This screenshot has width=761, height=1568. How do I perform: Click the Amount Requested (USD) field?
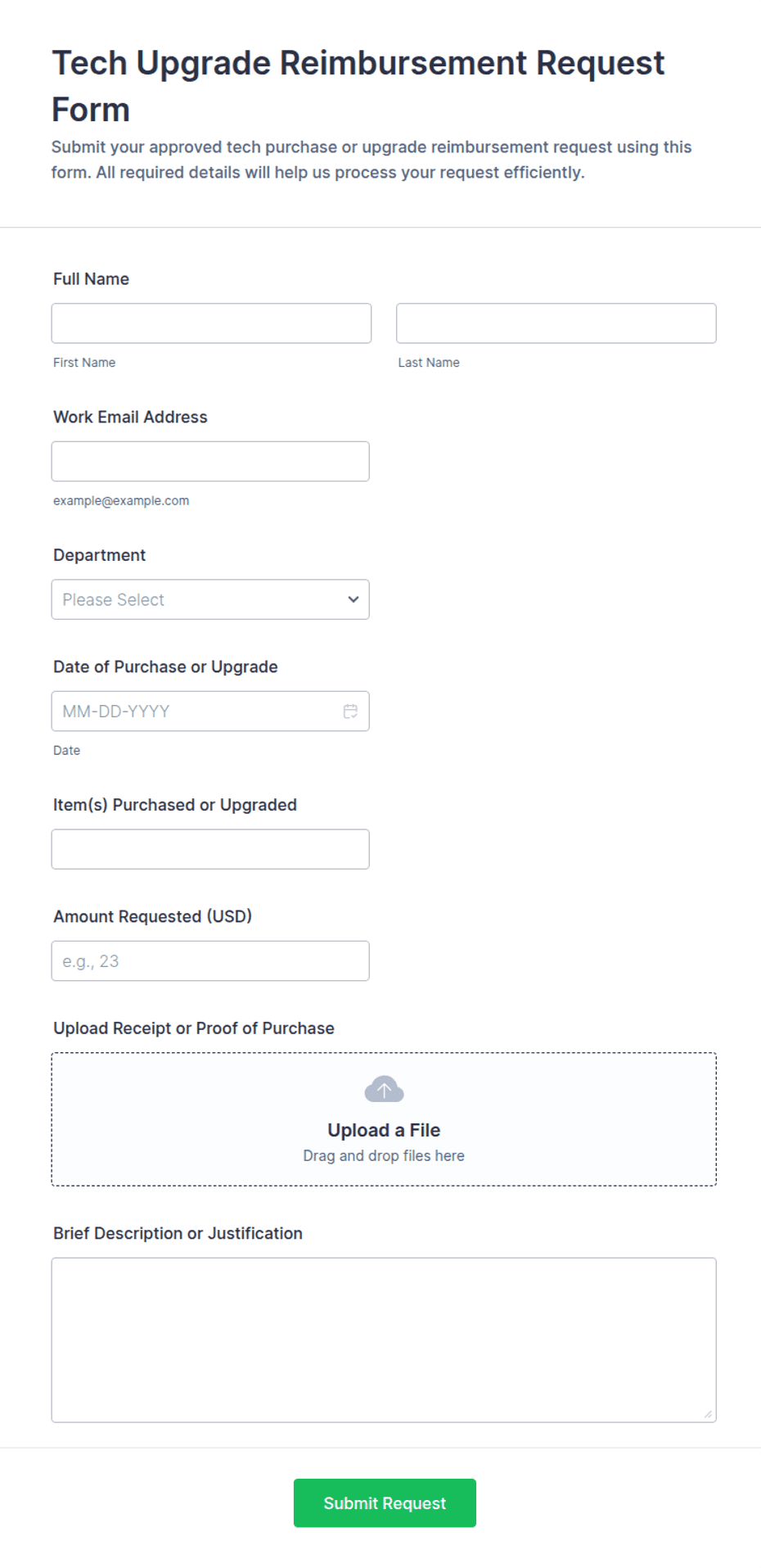click(210, 961)
